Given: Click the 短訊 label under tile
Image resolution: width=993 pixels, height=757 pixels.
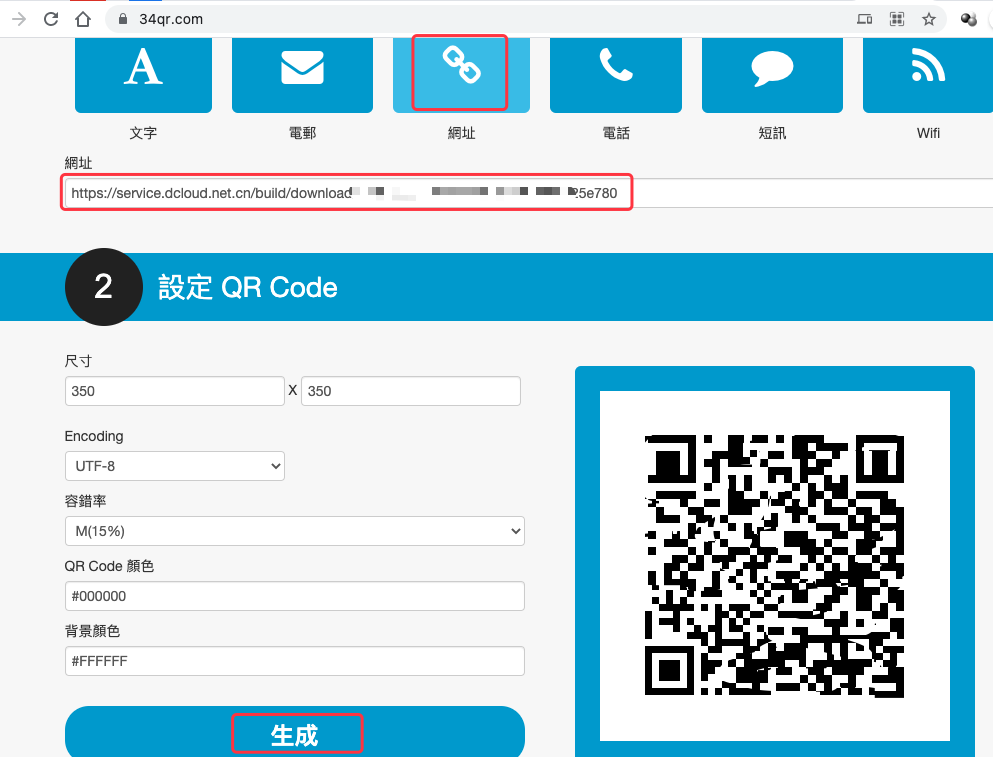Looking at the screenshot, I should pos(772,133).
